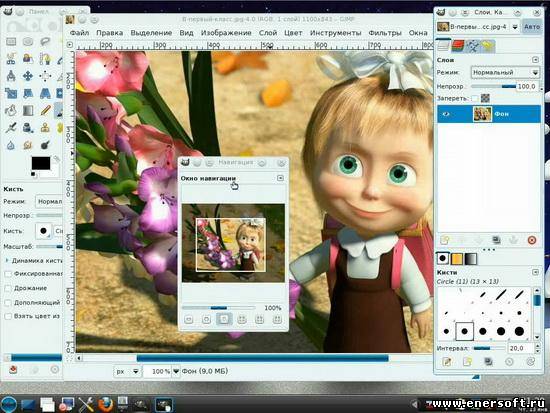The width and height of the screenshot is (550, 413).
Task: Open layer Режим dropdown showing Нормальный
Action: (x=505, y=73)
